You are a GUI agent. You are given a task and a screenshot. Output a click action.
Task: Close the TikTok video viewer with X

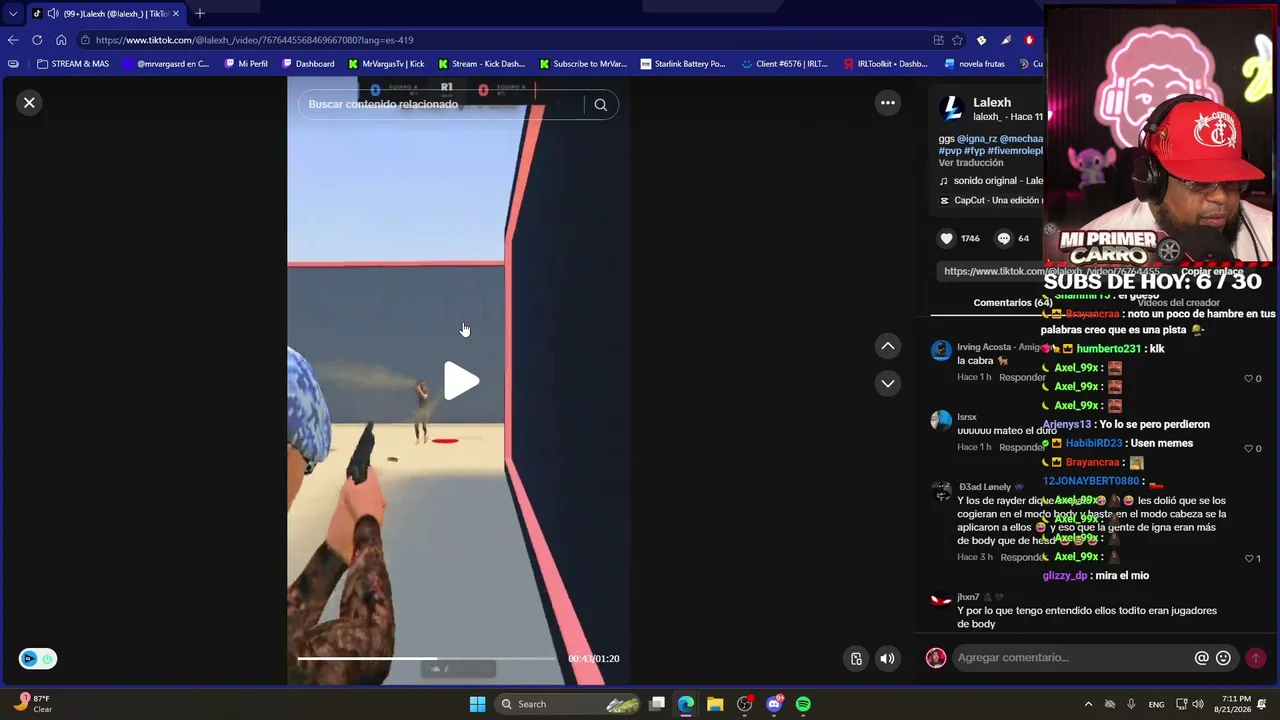point(29,102)
